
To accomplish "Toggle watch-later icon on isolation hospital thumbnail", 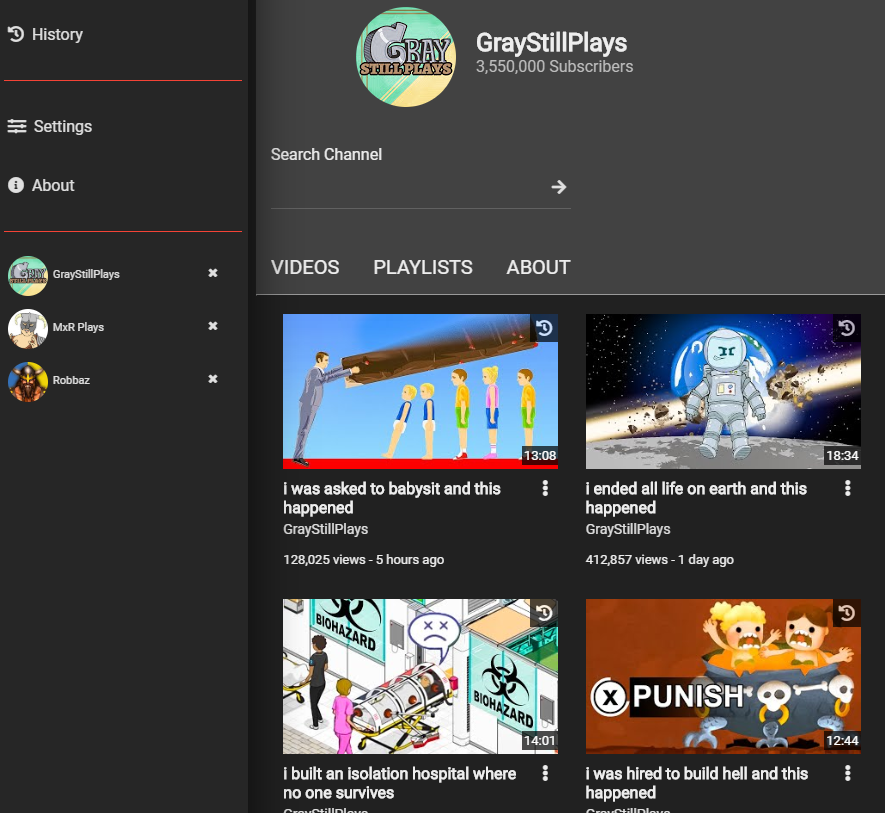I will pos(544,613).
